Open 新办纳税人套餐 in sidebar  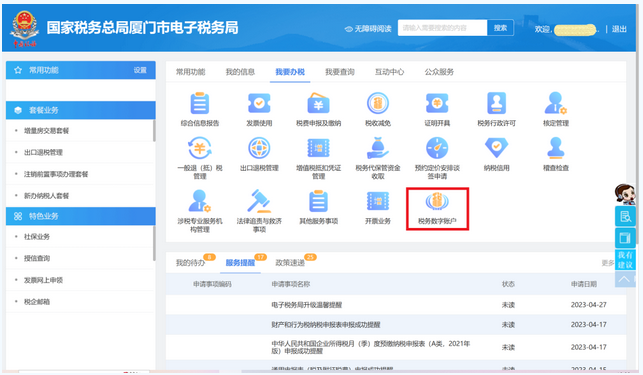coord(46,196)
